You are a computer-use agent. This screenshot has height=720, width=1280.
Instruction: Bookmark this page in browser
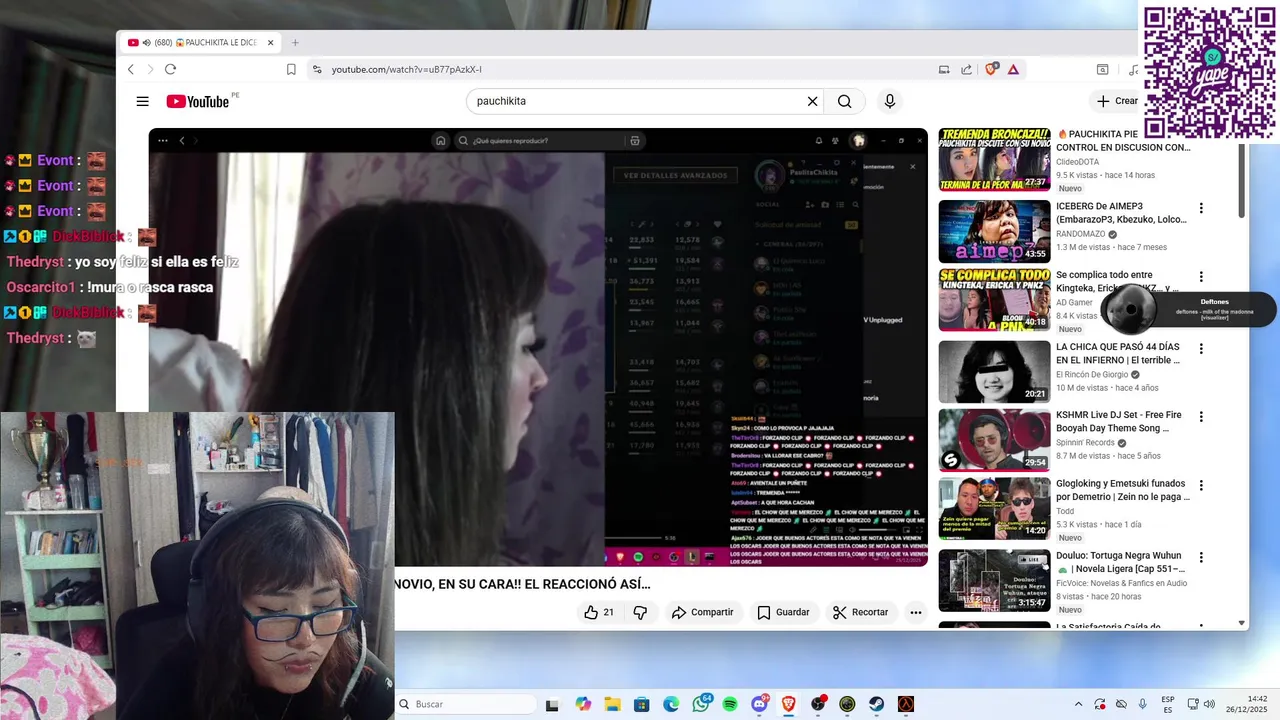pos(291,69)
